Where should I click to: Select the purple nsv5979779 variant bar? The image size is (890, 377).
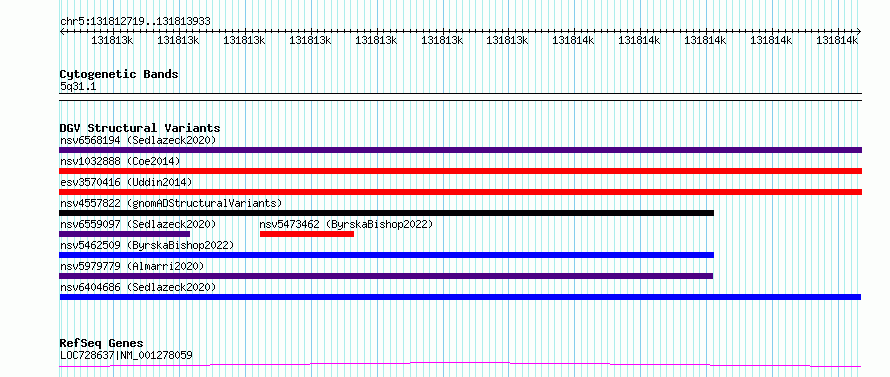coord(386,276)
